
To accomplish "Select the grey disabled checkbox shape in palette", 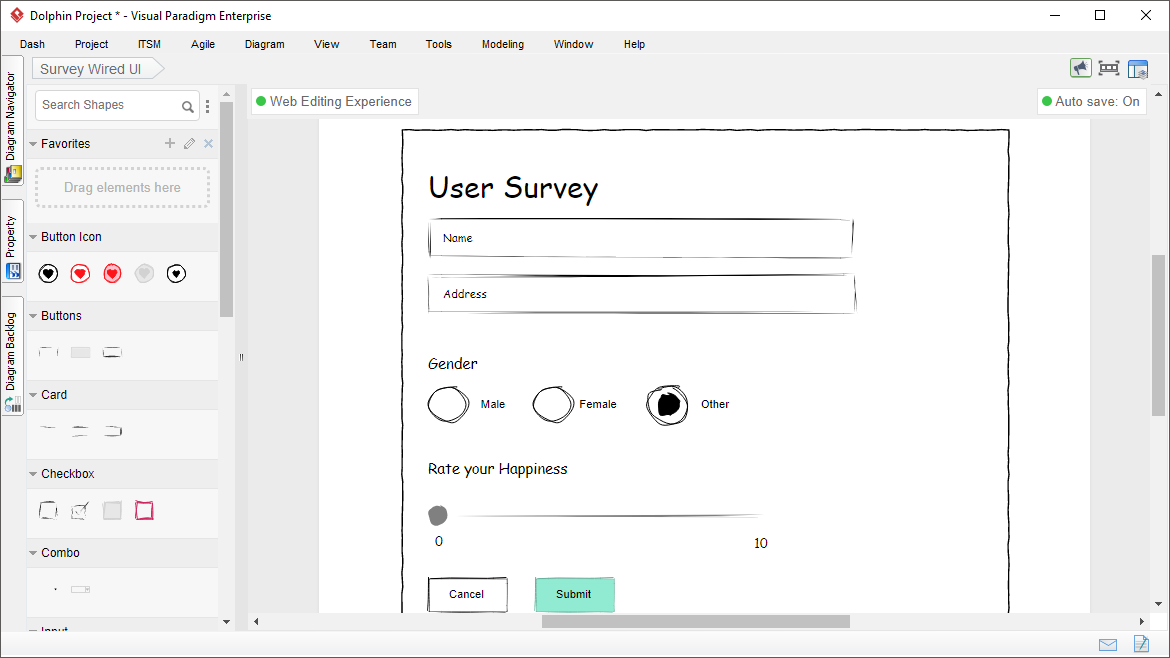I will pyautogui.click(x=113, y=510).
